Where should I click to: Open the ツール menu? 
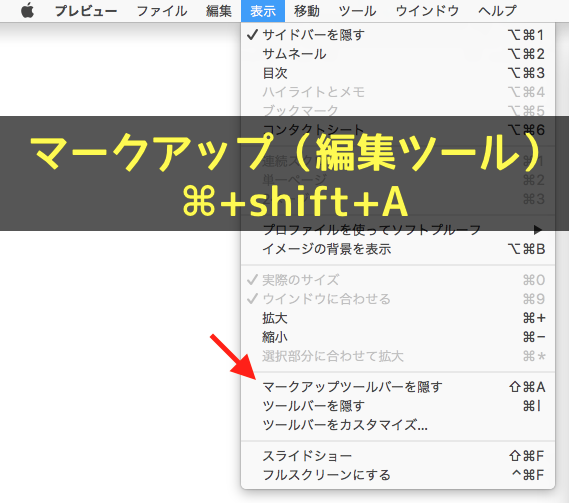coord(357,11)
